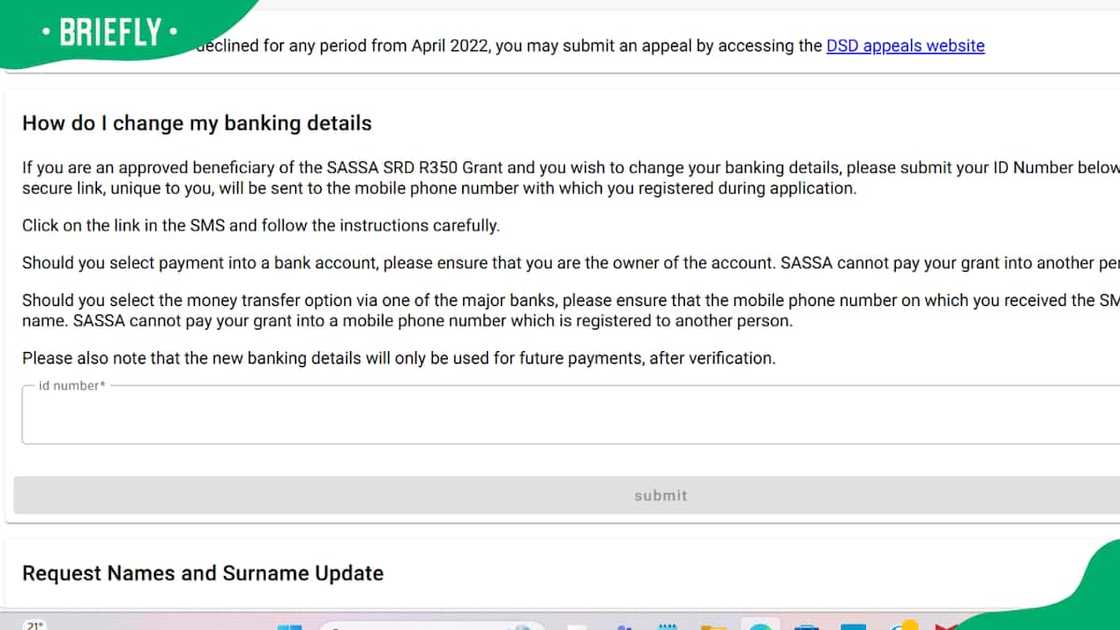This screenshot has height=630, width=1120.
Task: Click the taskbar search box
Action: pos(430,627)
